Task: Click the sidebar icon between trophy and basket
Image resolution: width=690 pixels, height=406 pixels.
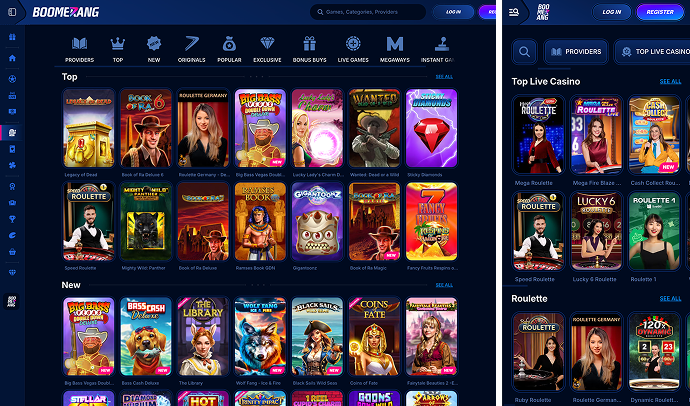Action: (x=12, y=235)
